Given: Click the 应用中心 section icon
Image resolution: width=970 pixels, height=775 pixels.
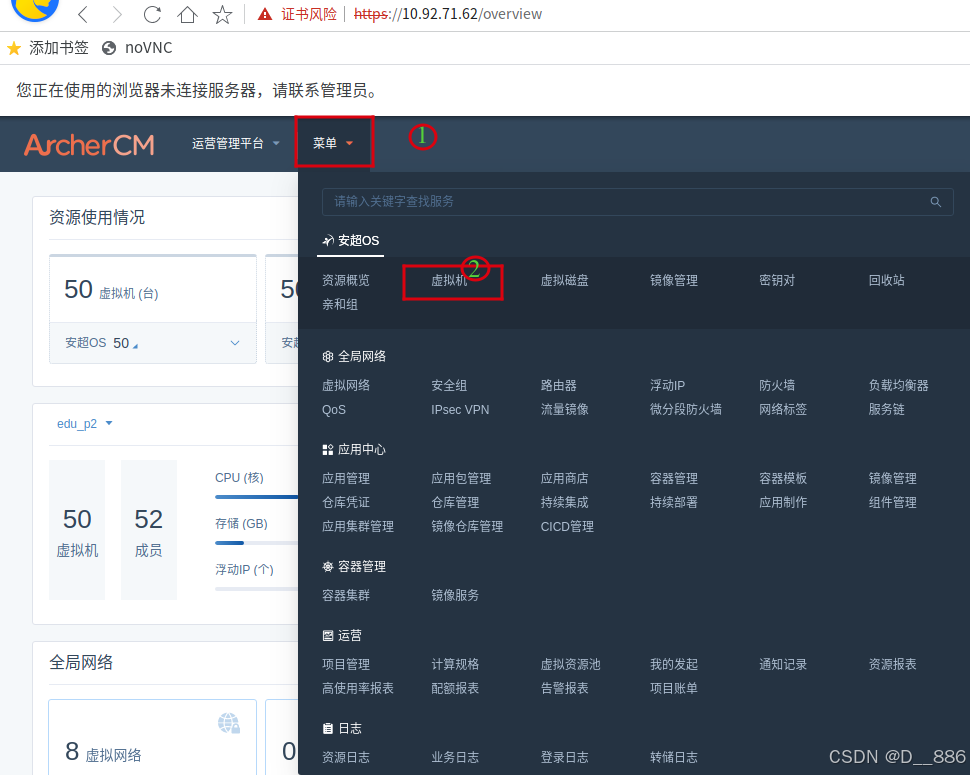Looking at the screenshot, I should pos(328,450).
